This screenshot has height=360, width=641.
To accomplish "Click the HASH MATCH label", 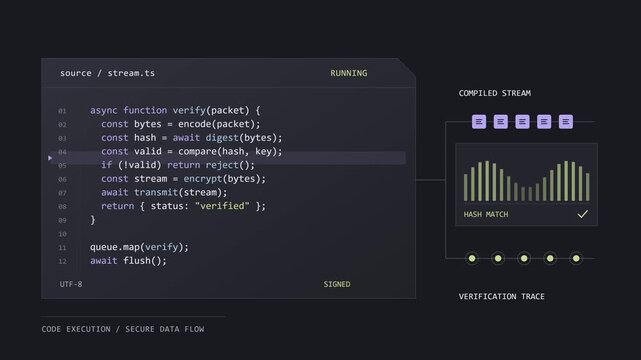I will pos(486,214).
